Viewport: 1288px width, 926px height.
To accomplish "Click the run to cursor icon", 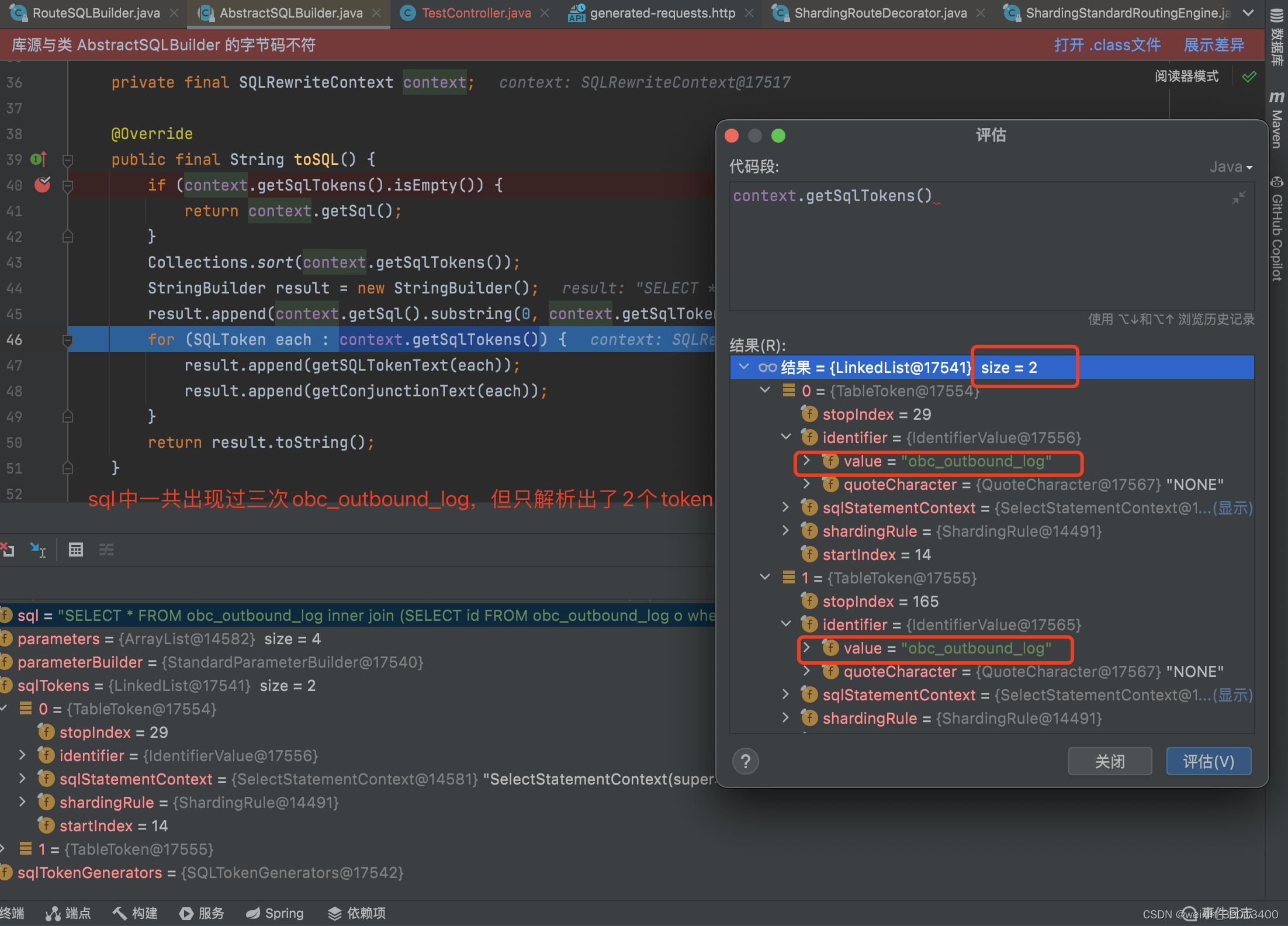I will [x=39, y=550].
